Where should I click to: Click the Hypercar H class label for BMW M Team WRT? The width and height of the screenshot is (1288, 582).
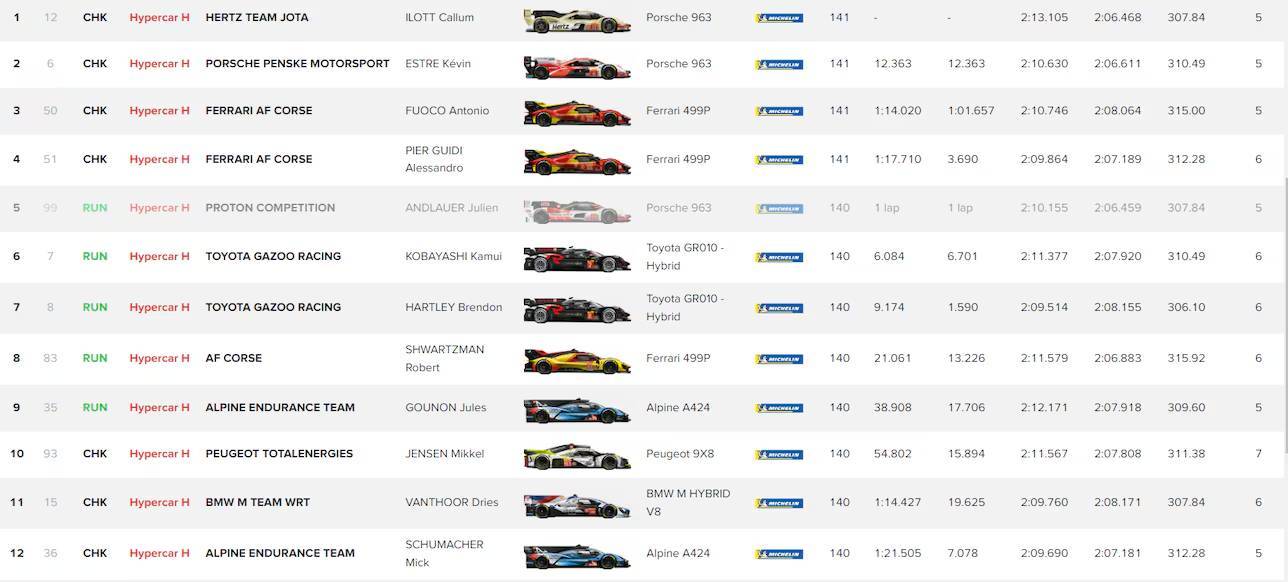click(159, 503)
